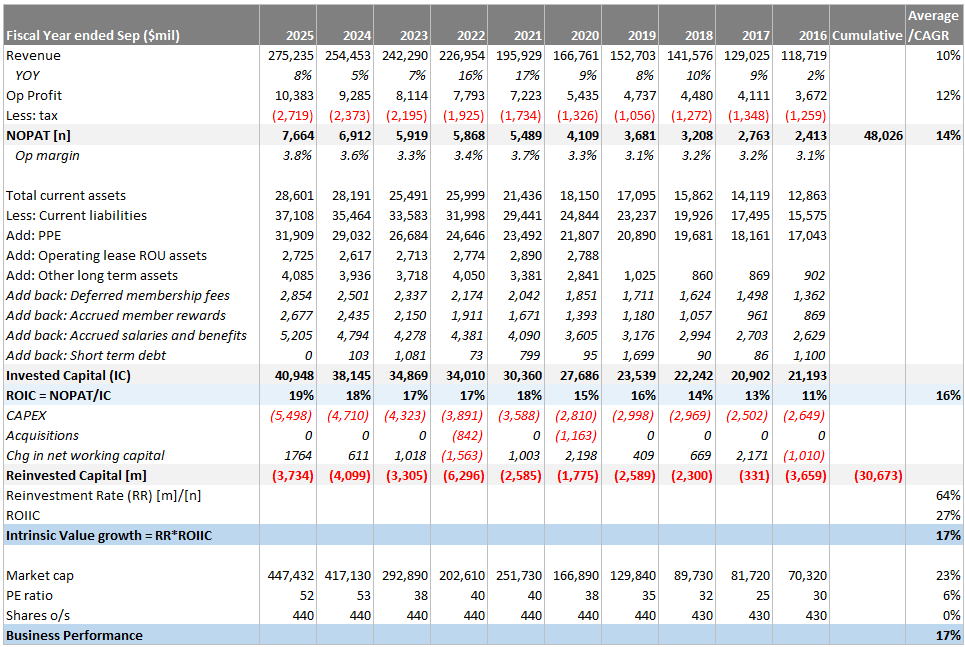Click the Reinvestment Rate value 64%

point(948,496)
